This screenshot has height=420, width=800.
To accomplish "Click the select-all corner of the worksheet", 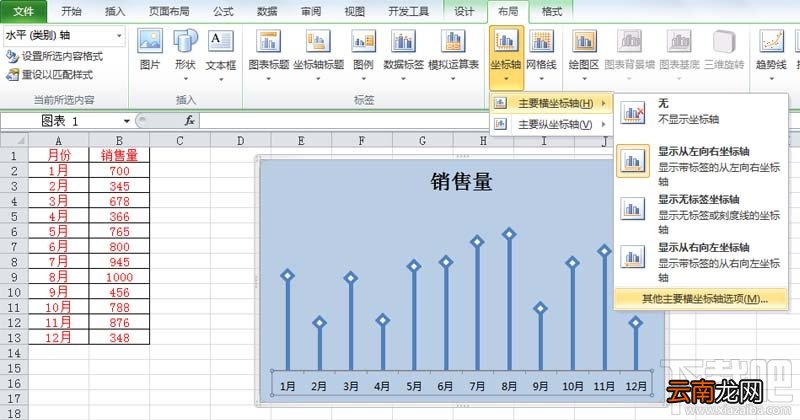I will coord(14,140).
